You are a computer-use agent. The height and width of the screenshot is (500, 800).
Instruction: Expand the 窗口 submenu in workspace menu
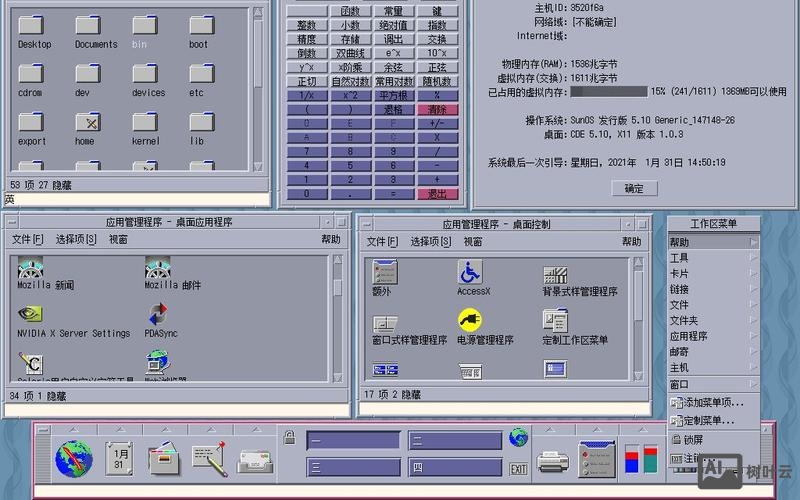(714, 384)
